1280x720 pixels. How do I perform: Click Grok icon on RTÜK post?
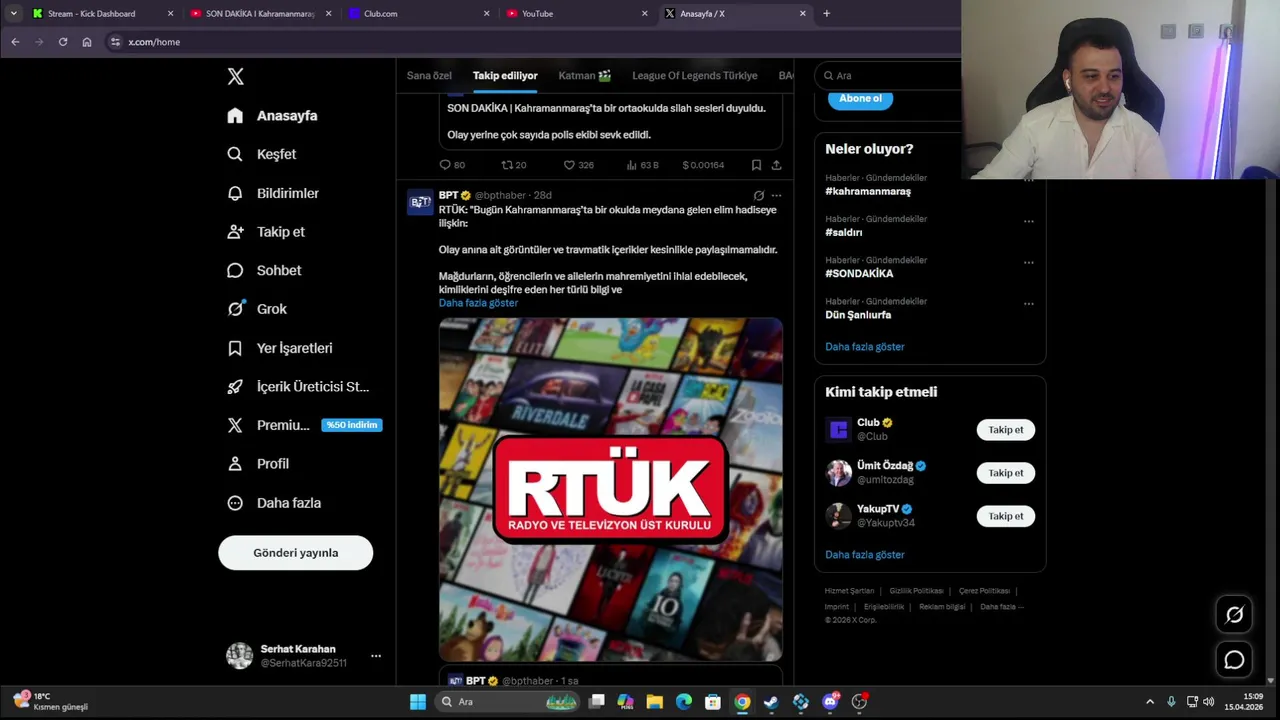pos(759,195)
